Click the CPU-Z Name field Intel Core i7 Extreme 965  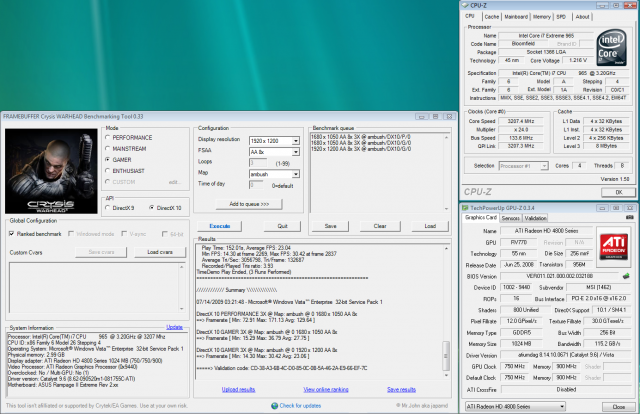(546, 36)
